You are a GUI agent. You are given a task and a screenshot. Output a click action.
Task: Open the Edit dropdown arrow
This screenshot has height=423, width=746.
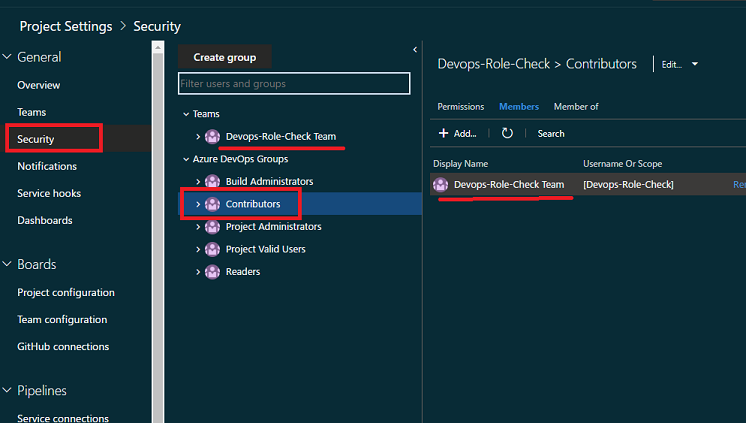point(695,64)
